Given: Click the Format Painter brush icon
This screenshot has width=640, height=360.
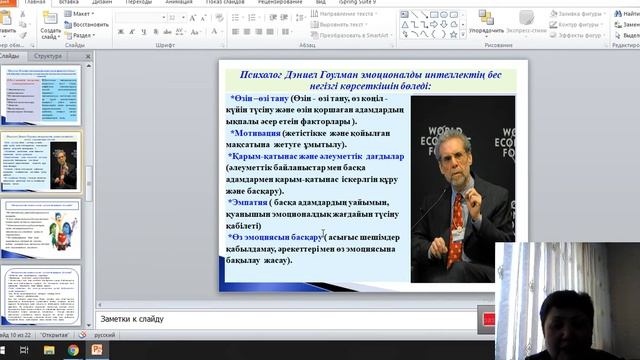Looking at the screenshot, I should [x=23, y=36].
